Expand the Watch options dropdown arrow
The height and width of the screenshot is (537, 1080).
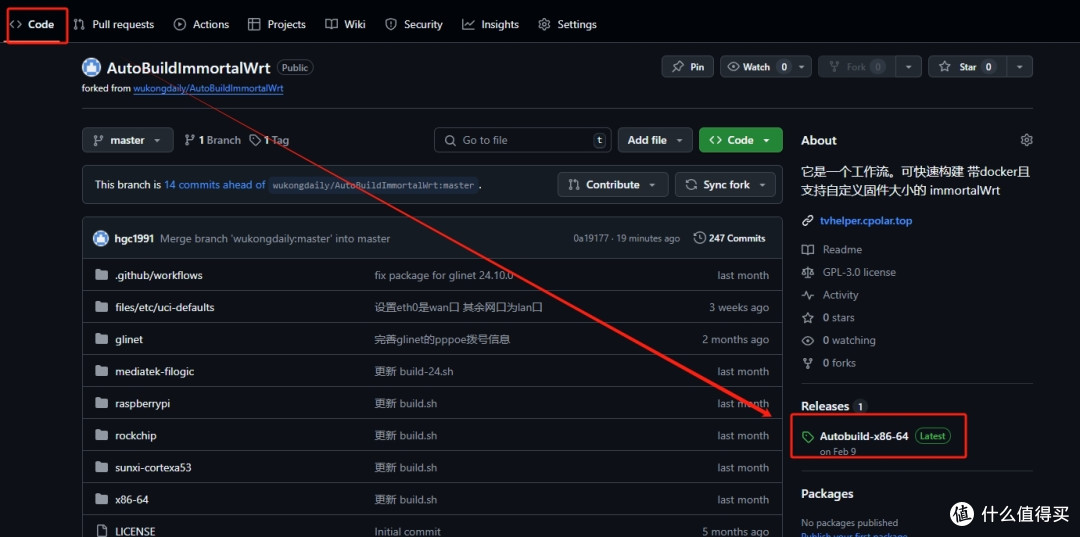click(802, 67)
